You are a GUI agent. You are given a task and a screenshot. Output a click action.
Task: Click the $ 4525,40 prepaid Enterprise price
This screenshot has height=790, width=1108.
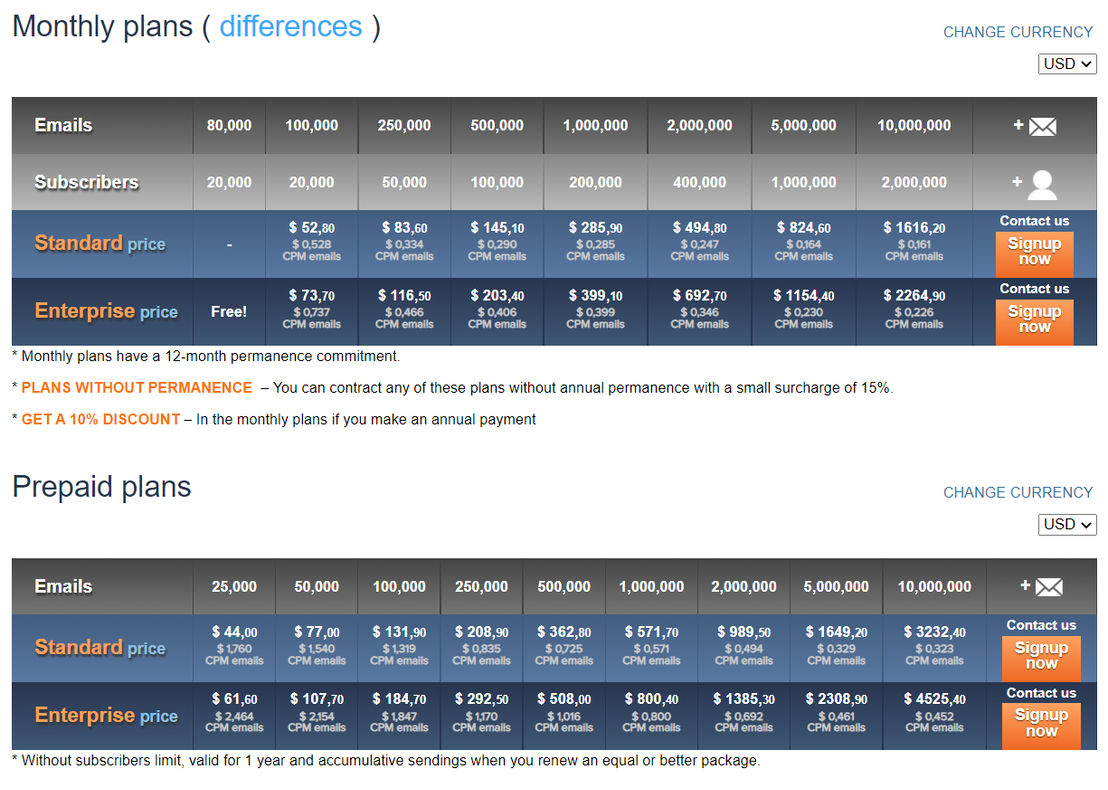pos(935,699)
